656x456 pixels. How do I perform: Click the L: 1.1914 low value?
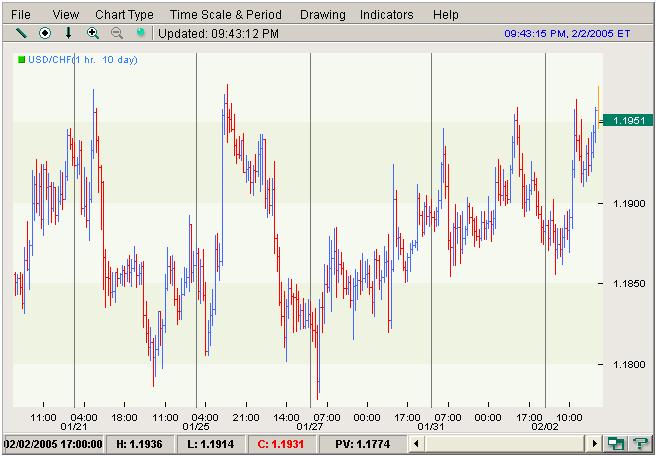coord(211,444)
